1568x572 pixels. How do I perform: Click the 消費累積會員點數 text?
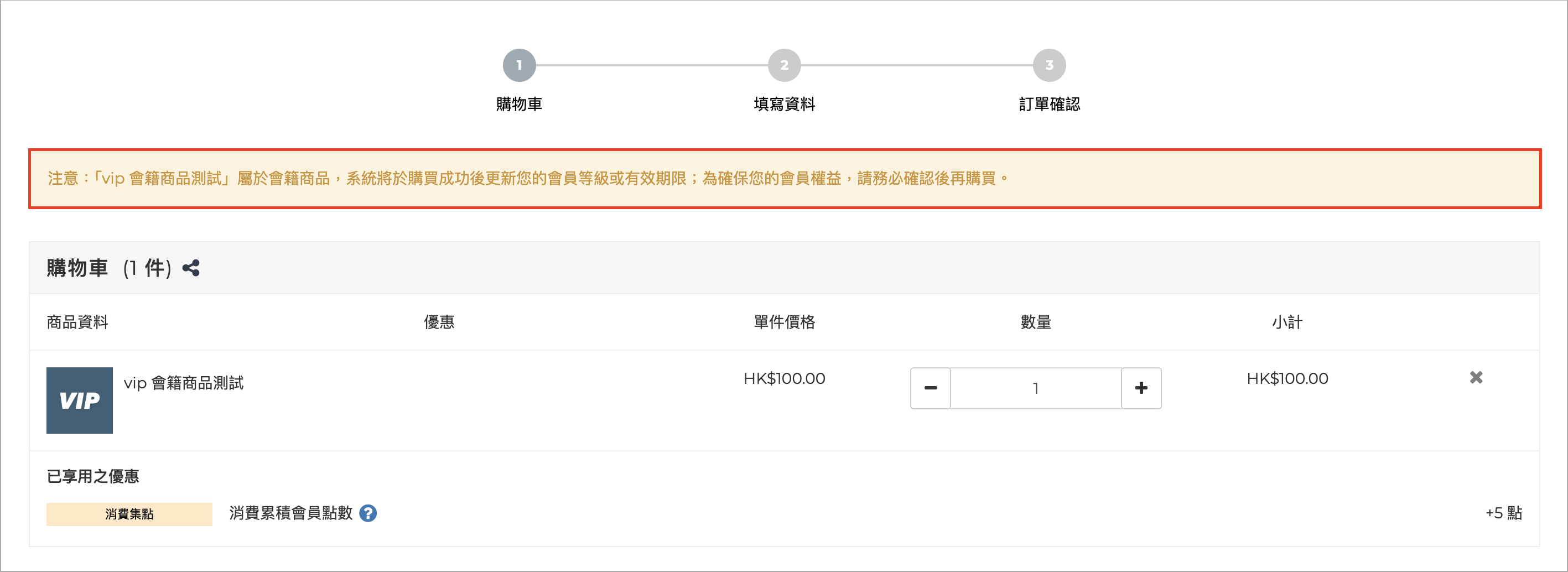click(x=291, y=513)
